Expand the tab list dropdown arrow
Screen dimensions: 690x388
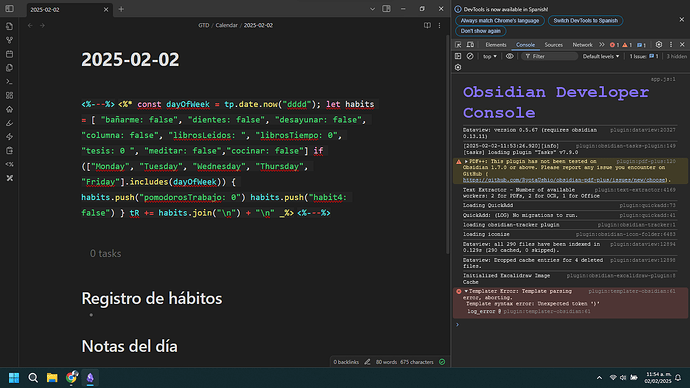372,9
